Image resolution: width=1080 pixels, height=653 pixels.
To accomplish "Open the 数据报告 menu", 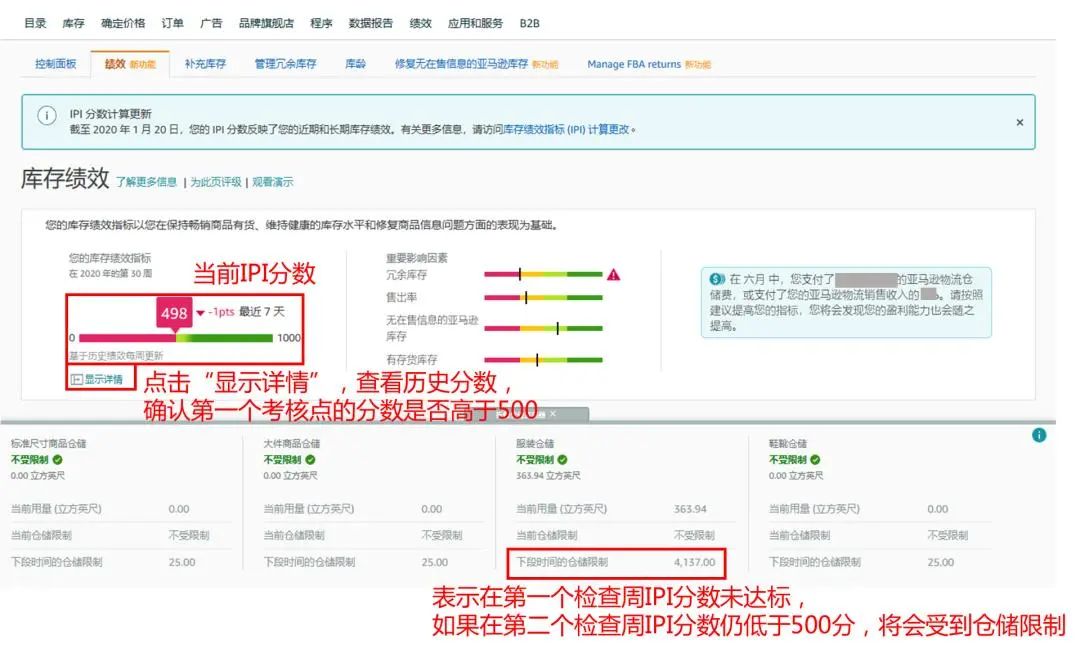I will tap(371, 23).
